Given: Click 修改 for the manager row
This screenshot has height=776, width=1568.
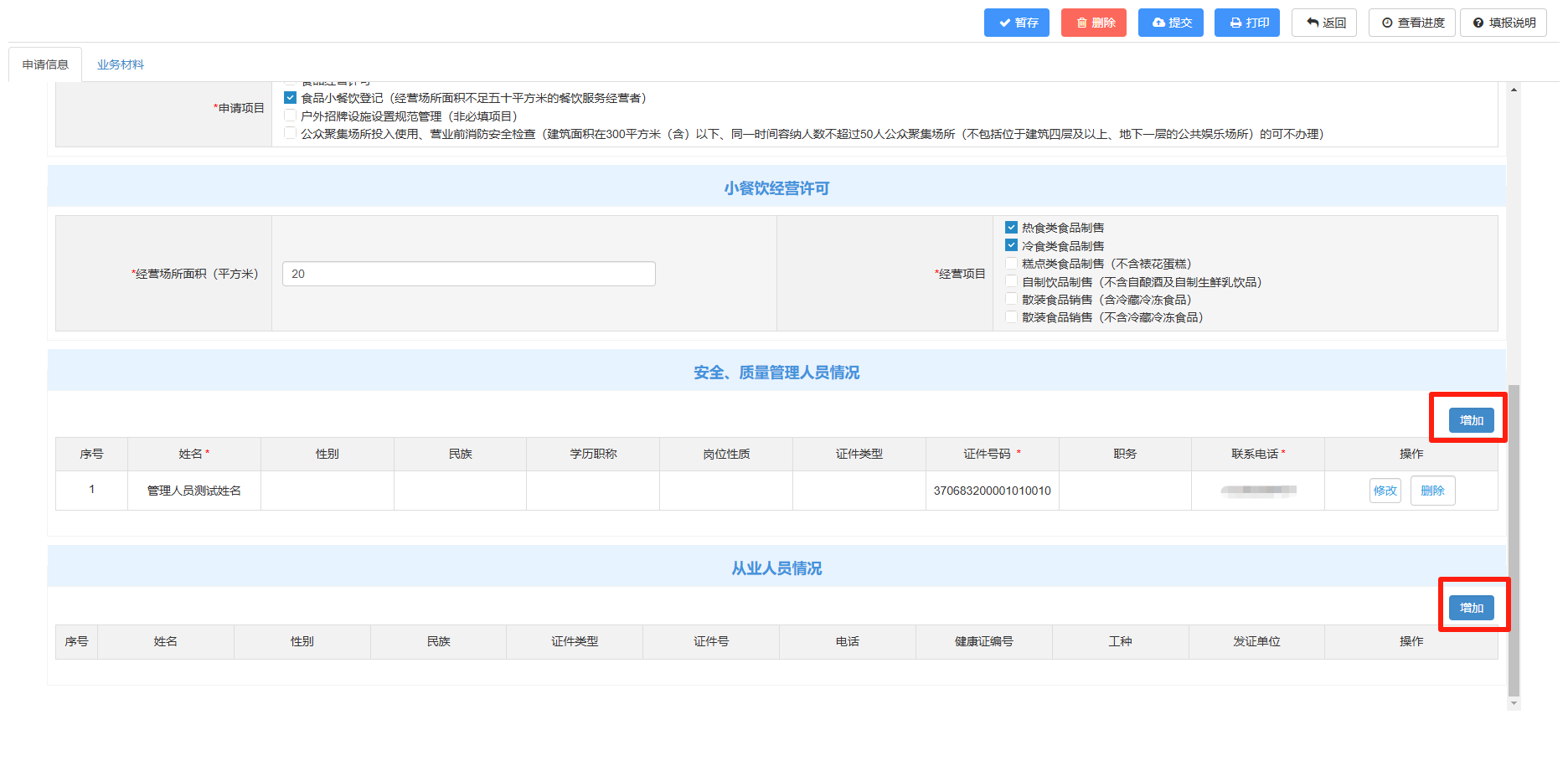Looking at the screenshot, I should click(x=1385, y=491).
